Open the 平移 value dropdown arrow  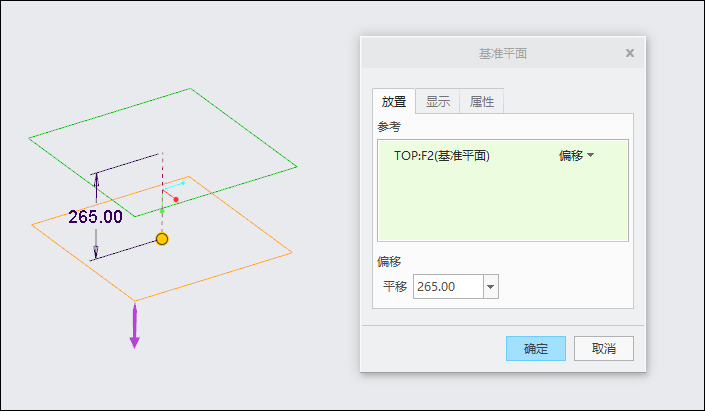click(x=490, y=287)
